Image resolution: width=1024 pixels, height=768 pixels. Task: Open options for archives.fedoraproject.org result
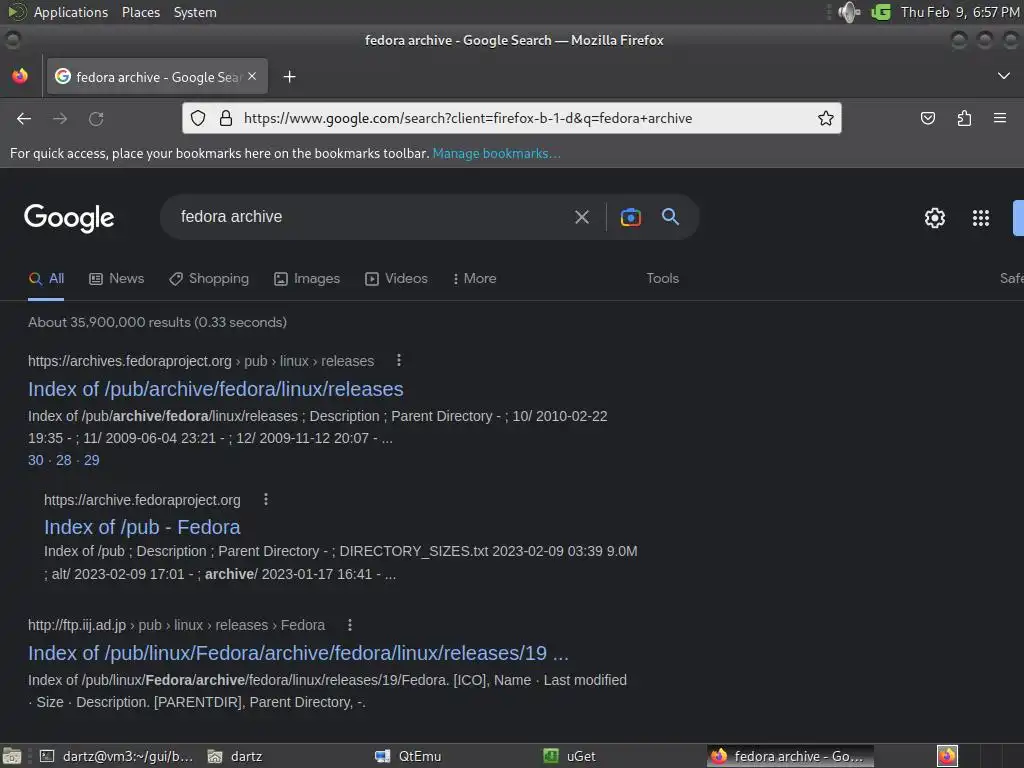(399, 360)
